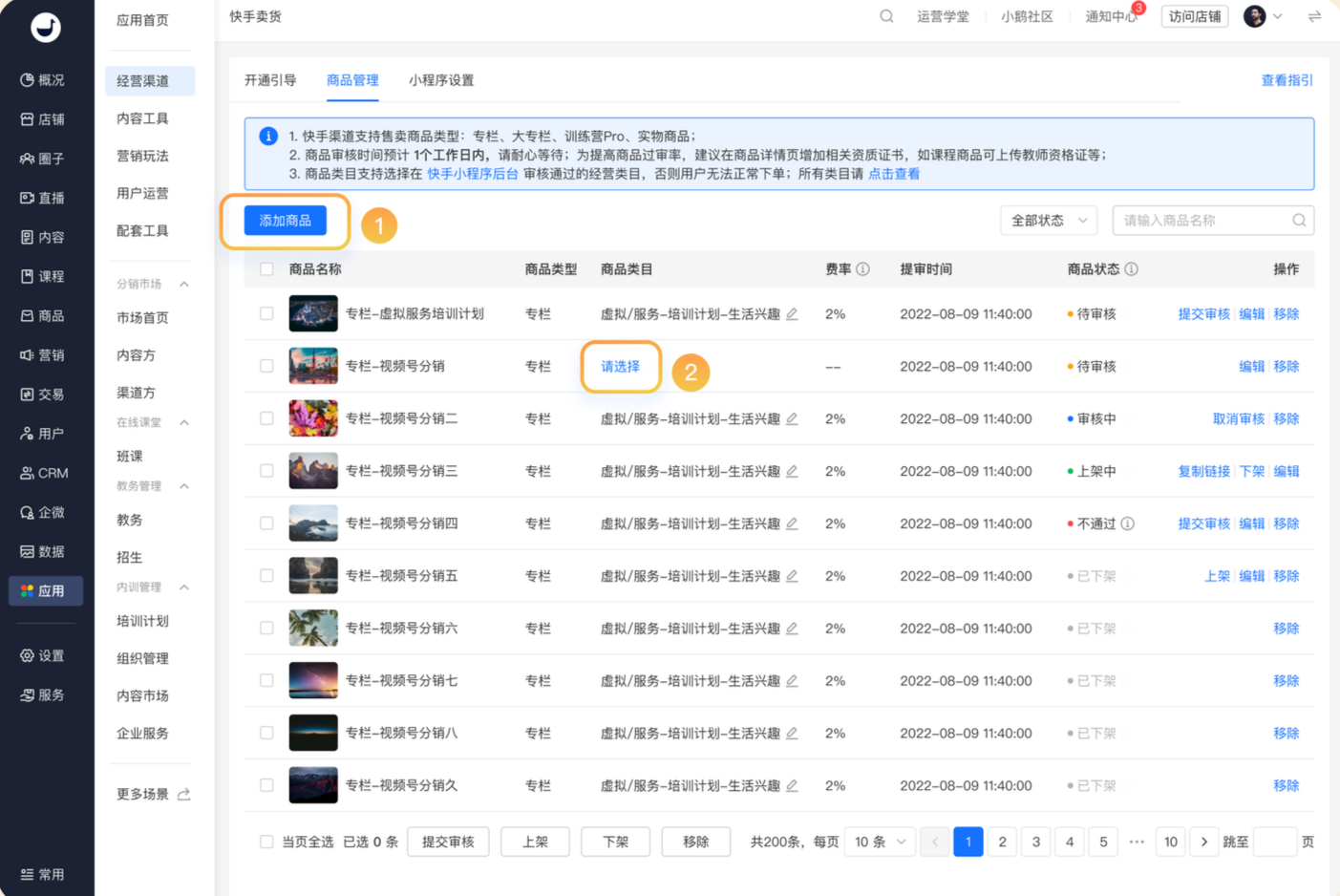This screenshot has height=896, width=1340.
Task: Open 设置 in the left sidebar
Action: point(43,655)
